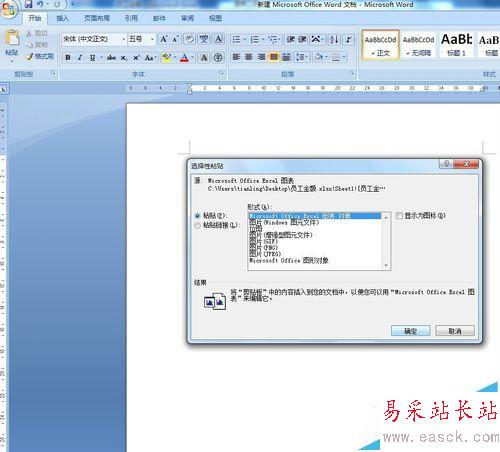Switch to the 视图 ribbon tab

point(215,18)
